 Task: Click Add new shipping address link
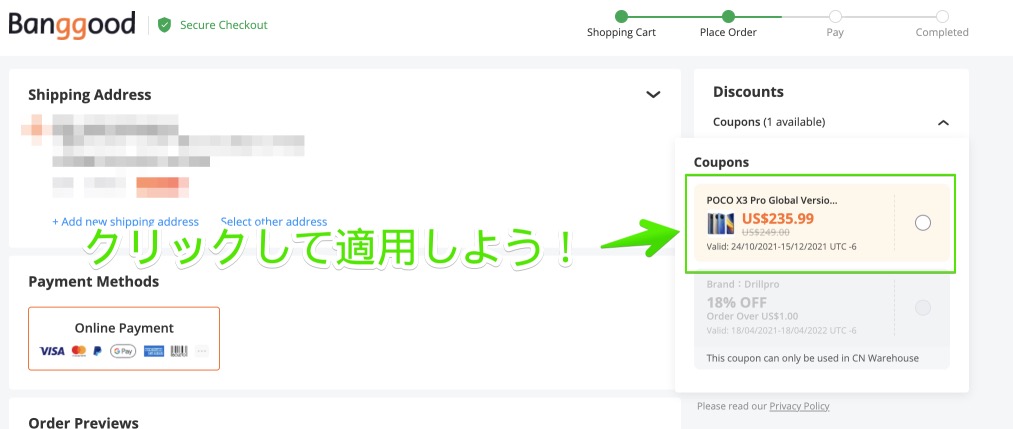(x=125, y=222)
